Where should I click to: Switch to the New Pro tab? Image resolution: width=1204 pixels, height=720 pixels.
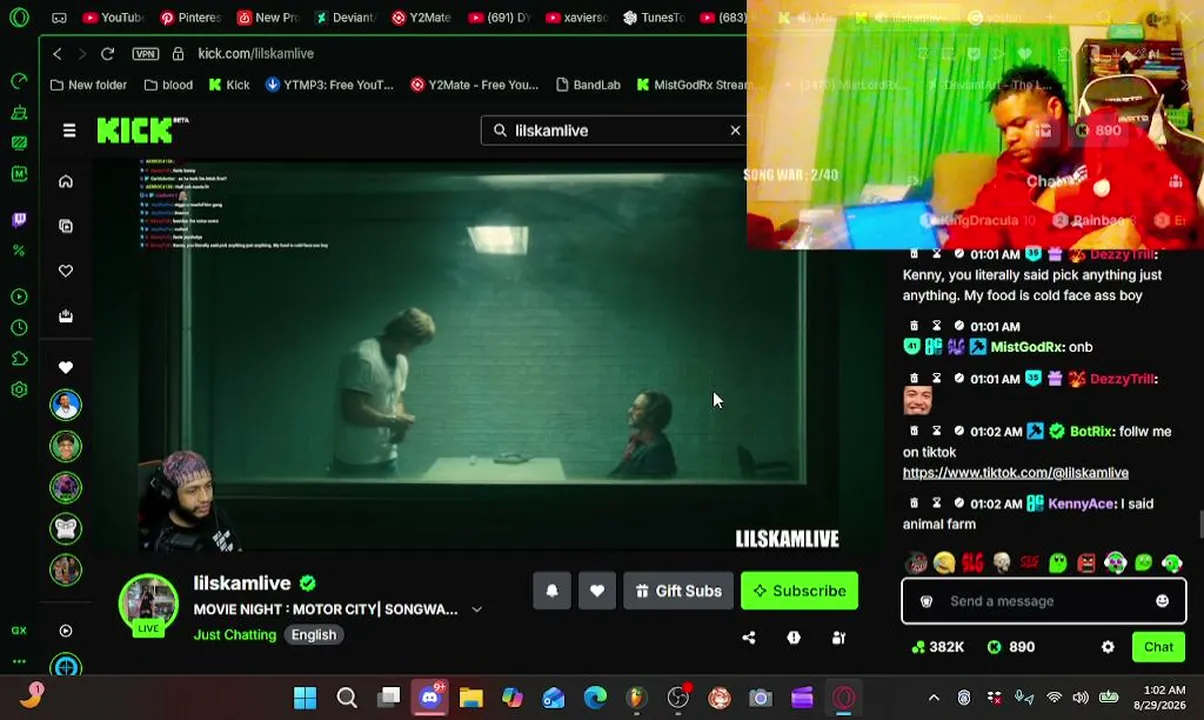267,17
